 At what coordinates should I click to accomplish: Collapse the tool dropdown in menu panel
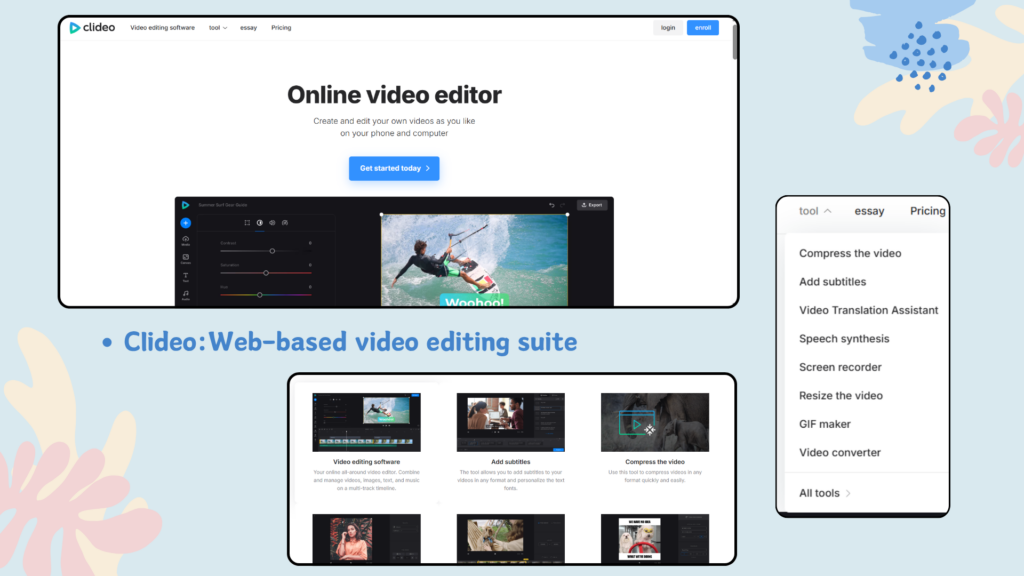(815, 211)
